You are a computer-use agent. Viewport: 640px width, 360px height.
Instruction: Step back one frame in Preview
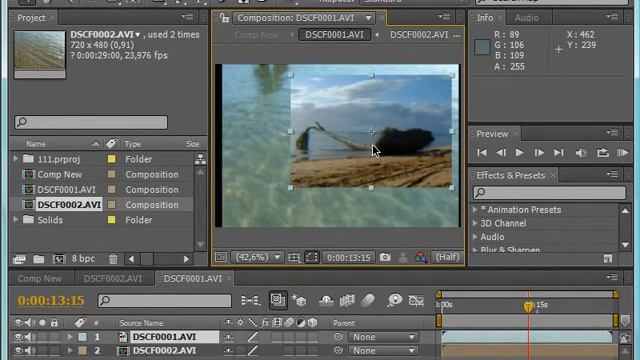click(x=501, y=153)
